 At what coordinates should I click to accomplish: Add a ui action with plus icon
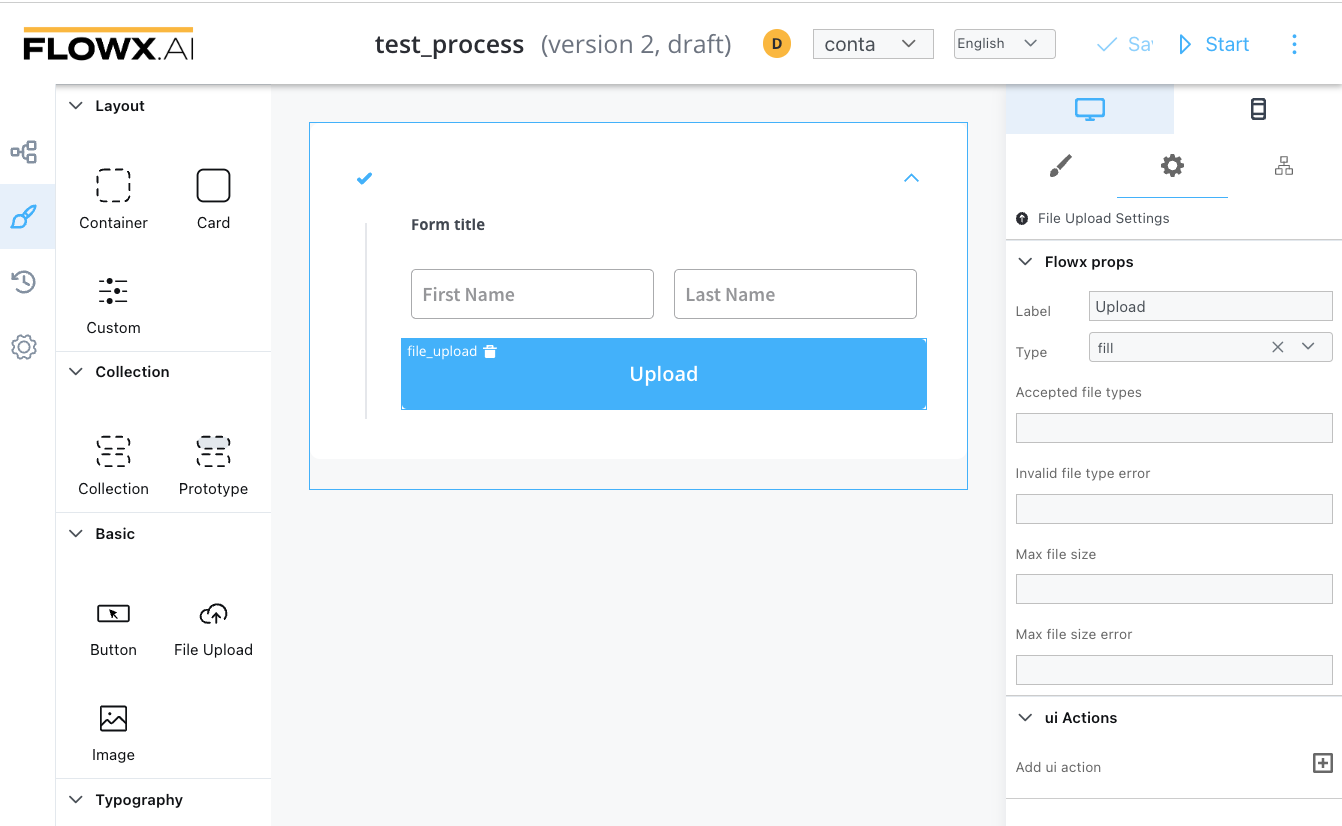pyautogui.click(x=1322, y=764)
